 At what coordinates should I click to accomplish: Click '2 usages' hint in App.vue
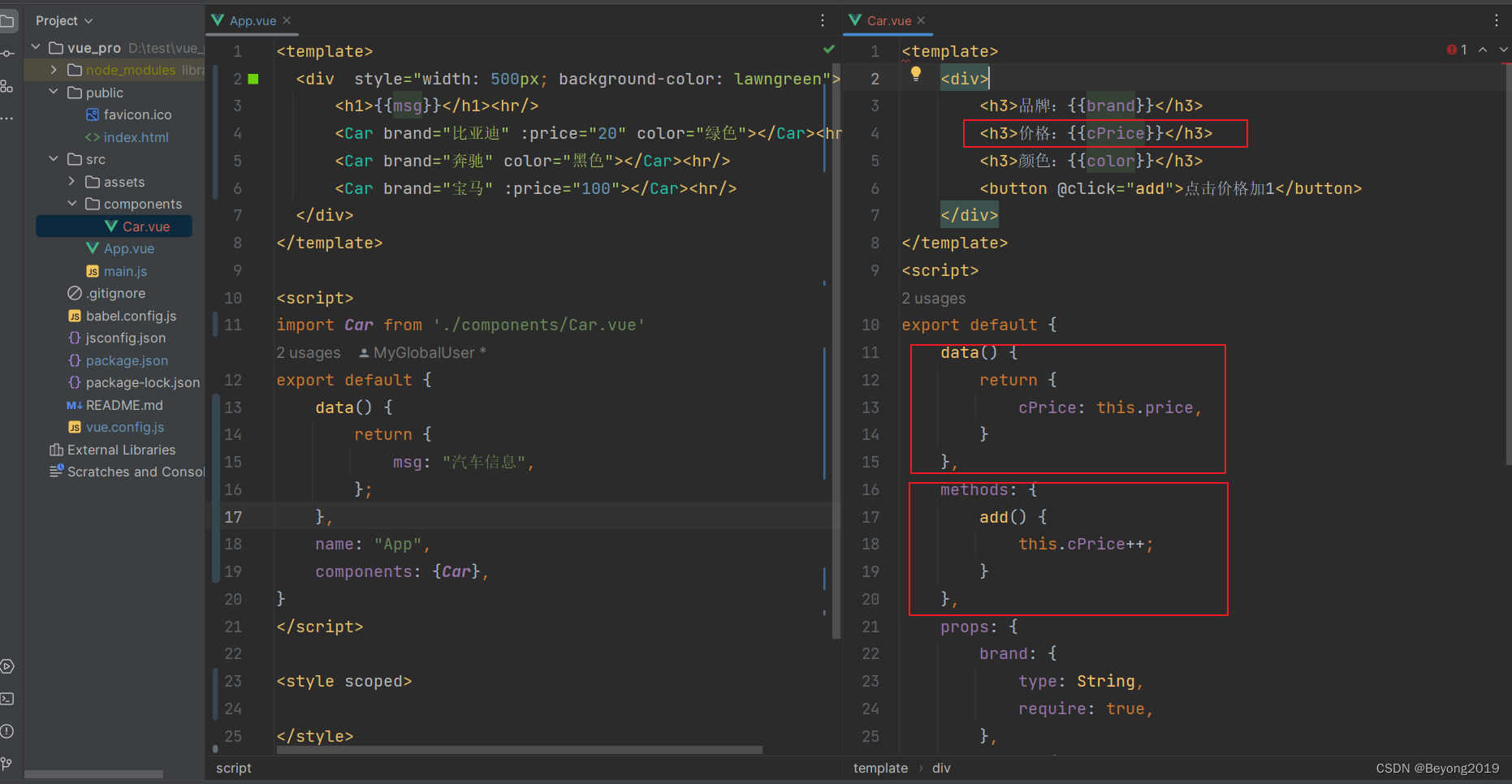[309, 353]
